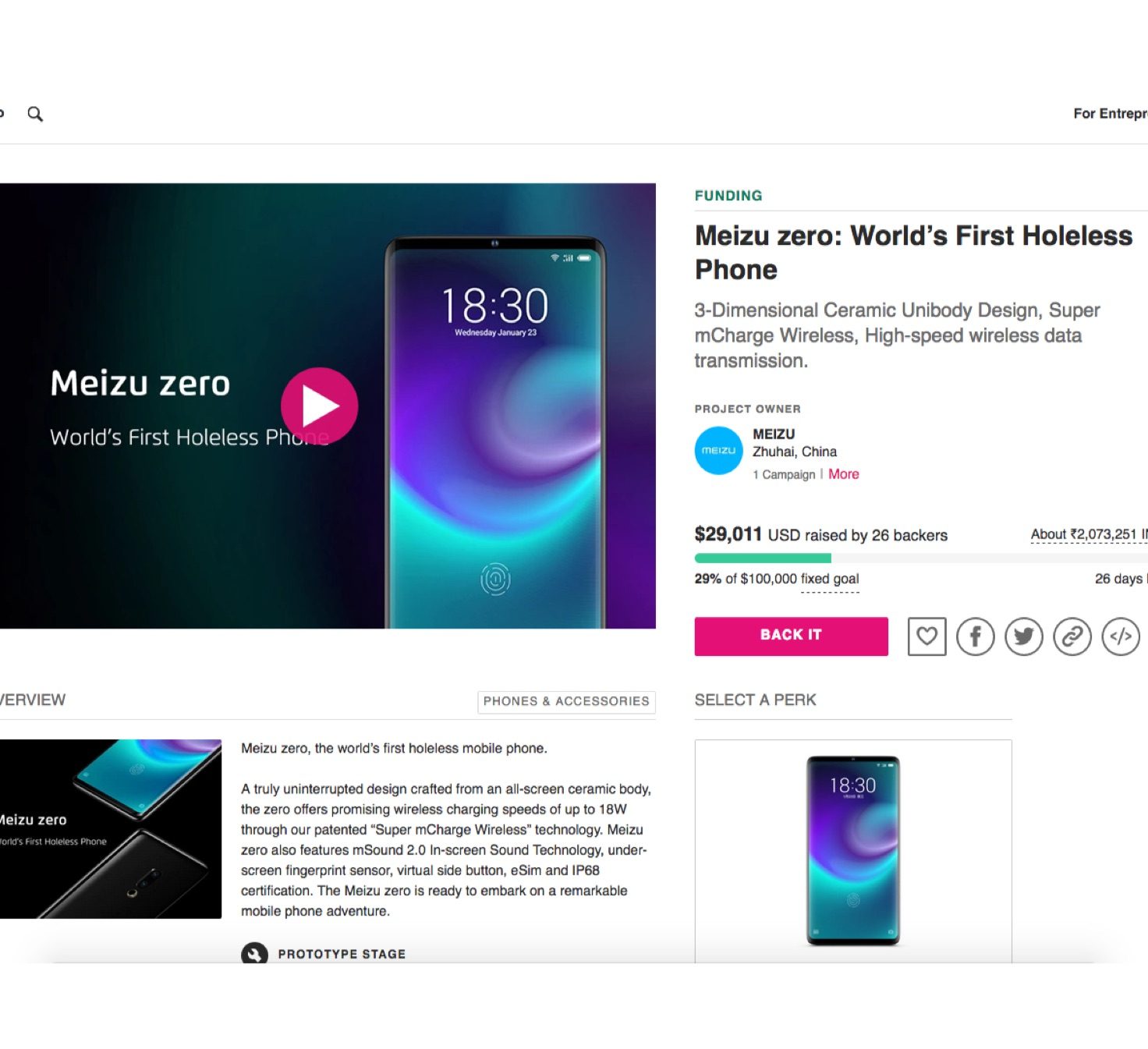Share campaign on Twitter
The width and height of the screenshot is (1148, 1049).
[x=1024, y=636]
